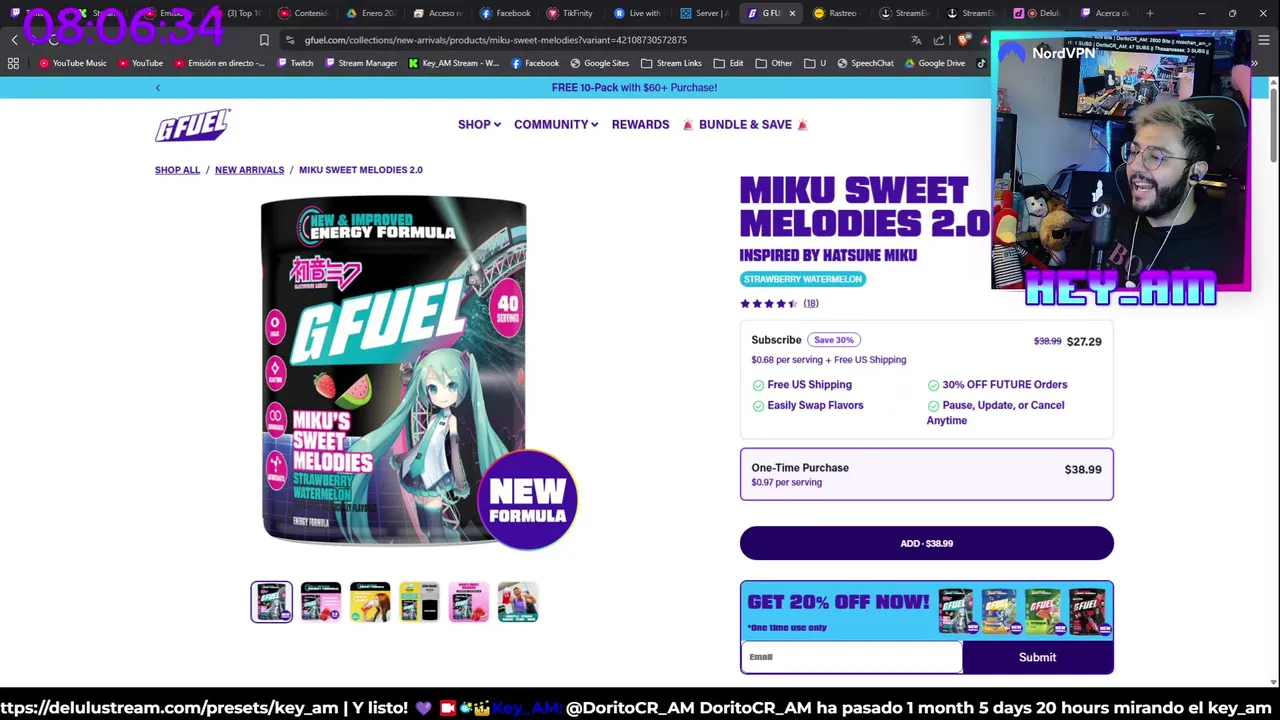The width and height of the screenshot is (1280, 720).
Task: Expand the COMMUNITY dropdown menu
Action: point(556,125)
